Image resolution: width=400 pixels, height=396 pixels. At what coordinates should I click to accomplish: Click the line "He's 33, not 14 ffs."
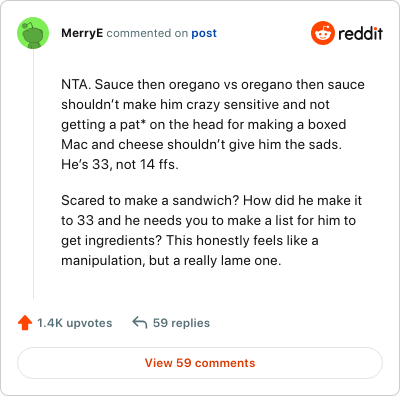120,165
